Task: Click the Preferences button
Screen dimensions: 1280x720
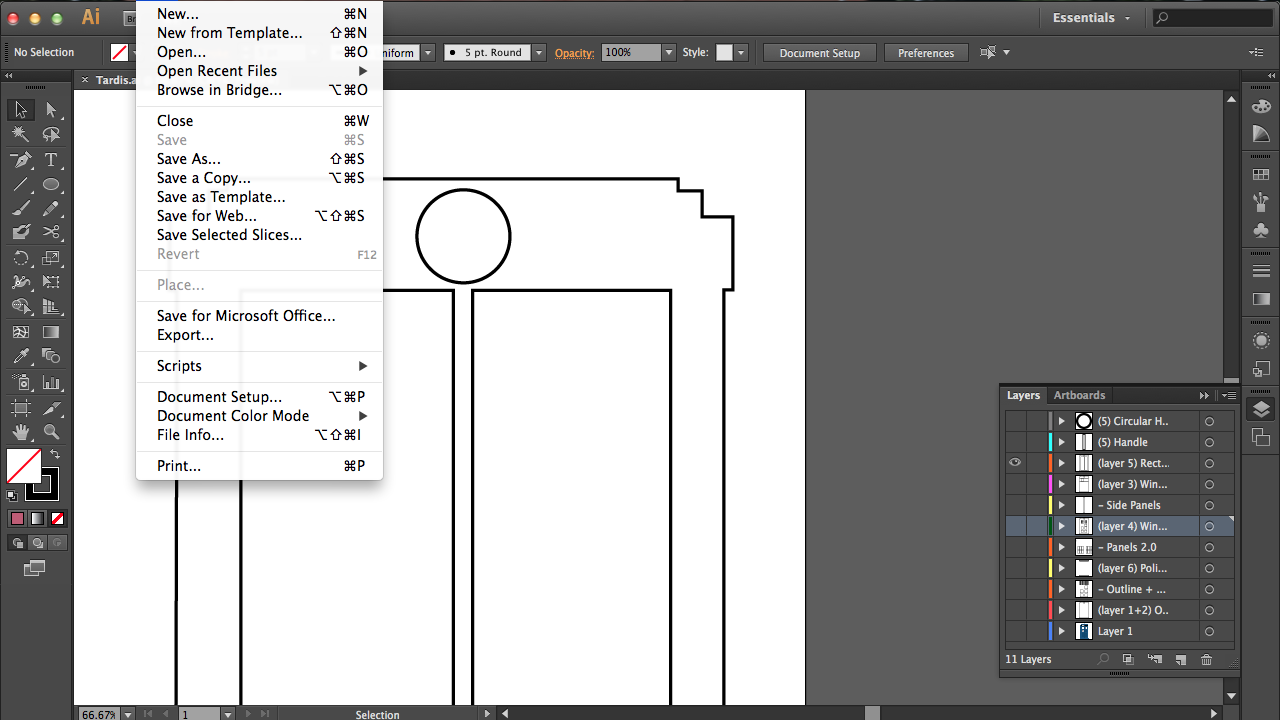Action: click(926, 53)
